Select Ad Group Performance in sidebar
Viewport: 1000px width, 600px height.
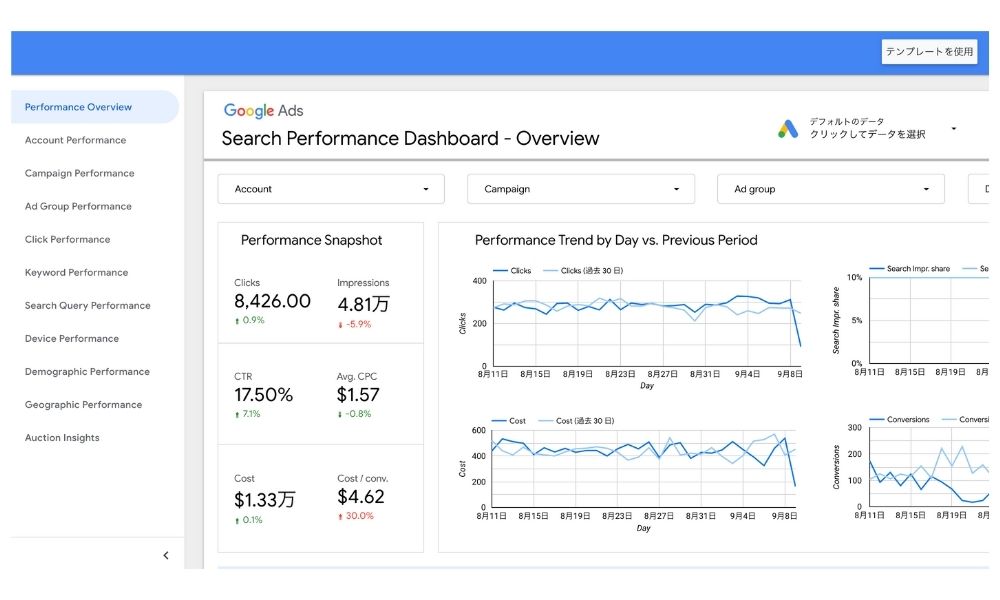pyautogui.click(x=78, y=207)
